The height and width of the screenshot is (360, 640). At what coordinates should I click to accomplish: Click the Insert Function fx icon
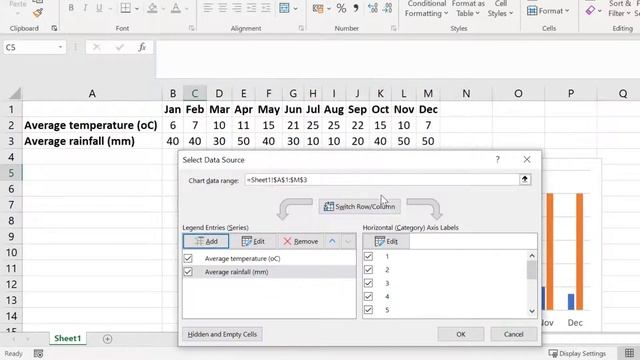pyautogui.click(x=142, y=47)
